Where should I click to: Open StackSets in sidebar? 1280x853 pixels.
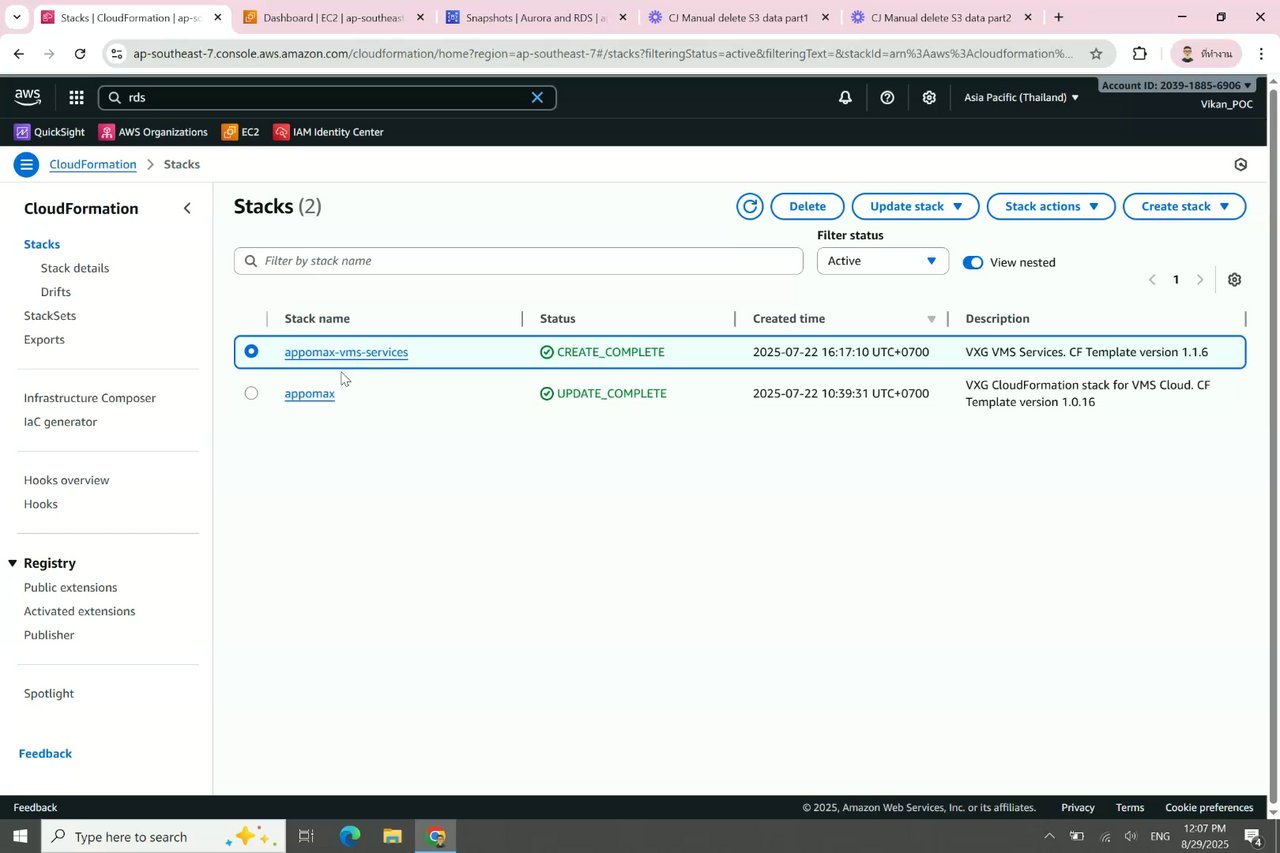[50, 316]
